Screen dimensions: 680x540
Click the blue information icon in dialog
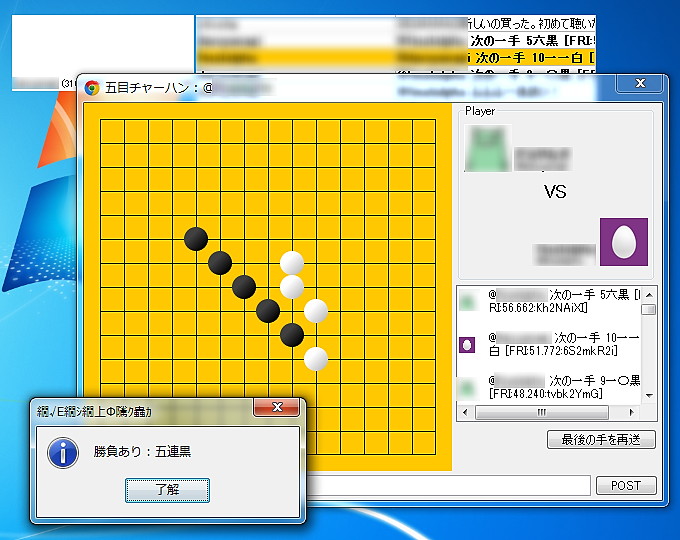[x=63, y=452]
